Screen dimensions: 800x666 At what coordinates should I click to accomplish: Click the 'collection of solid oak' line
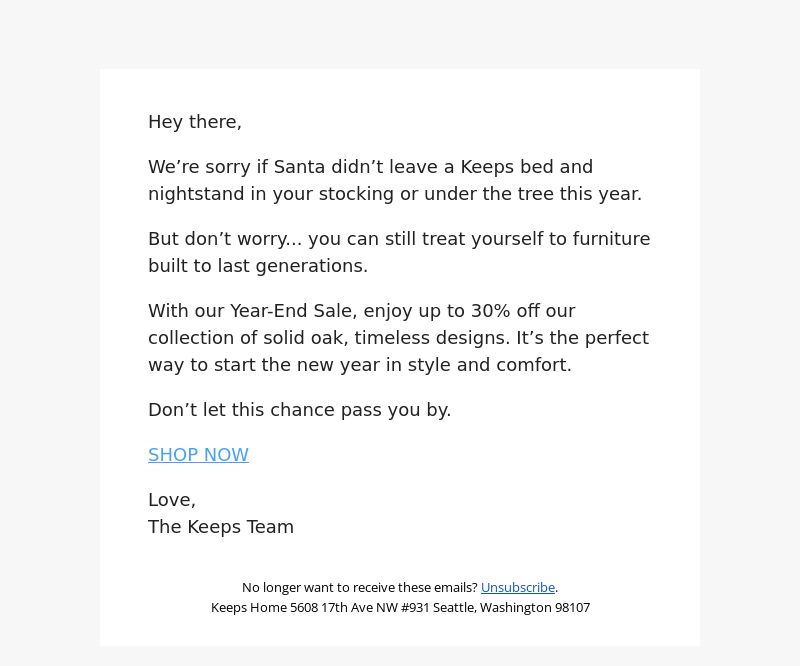[248, 338]
